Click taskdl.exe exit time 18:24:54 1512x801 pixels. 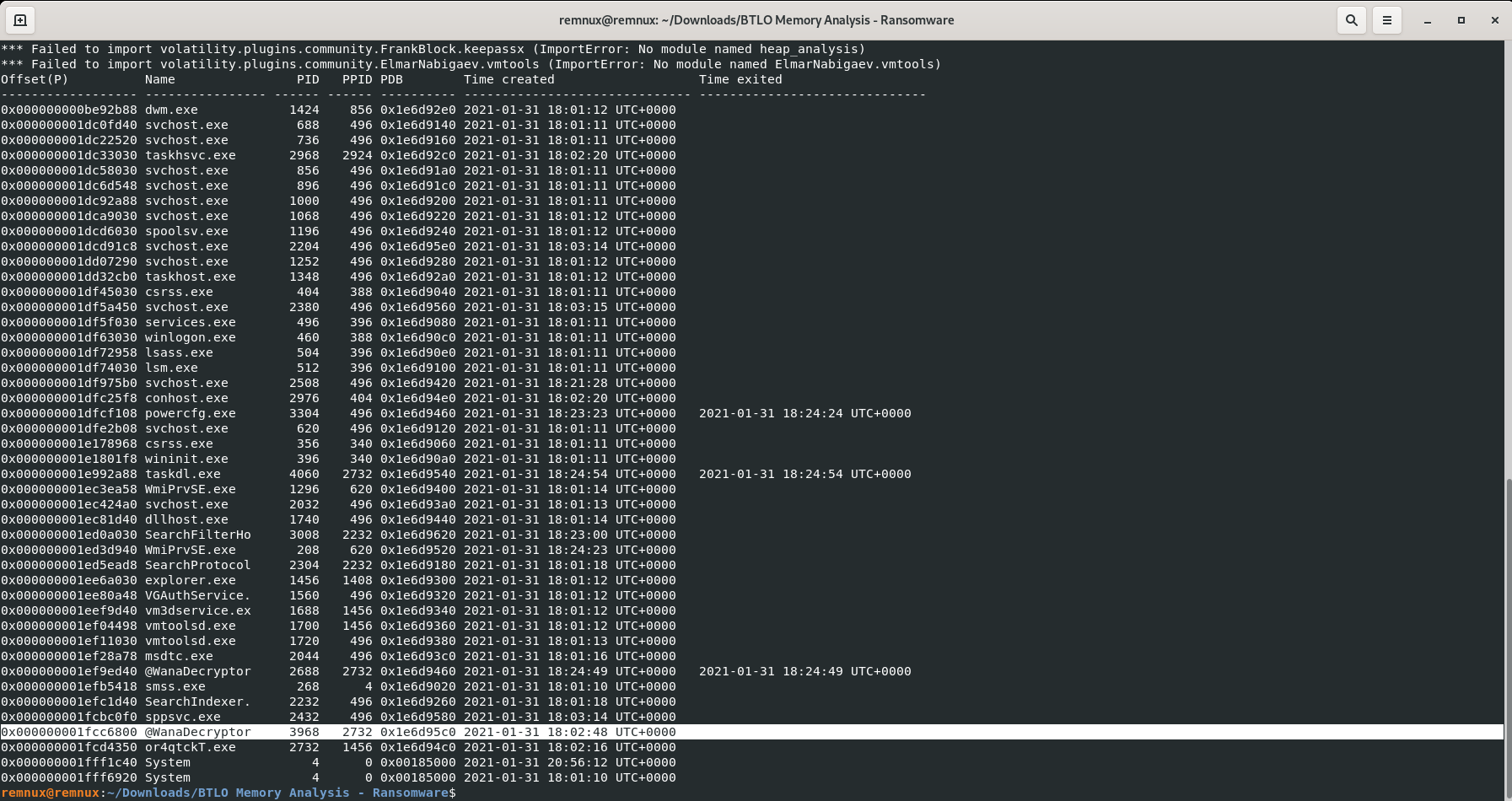tap(805, 474)
